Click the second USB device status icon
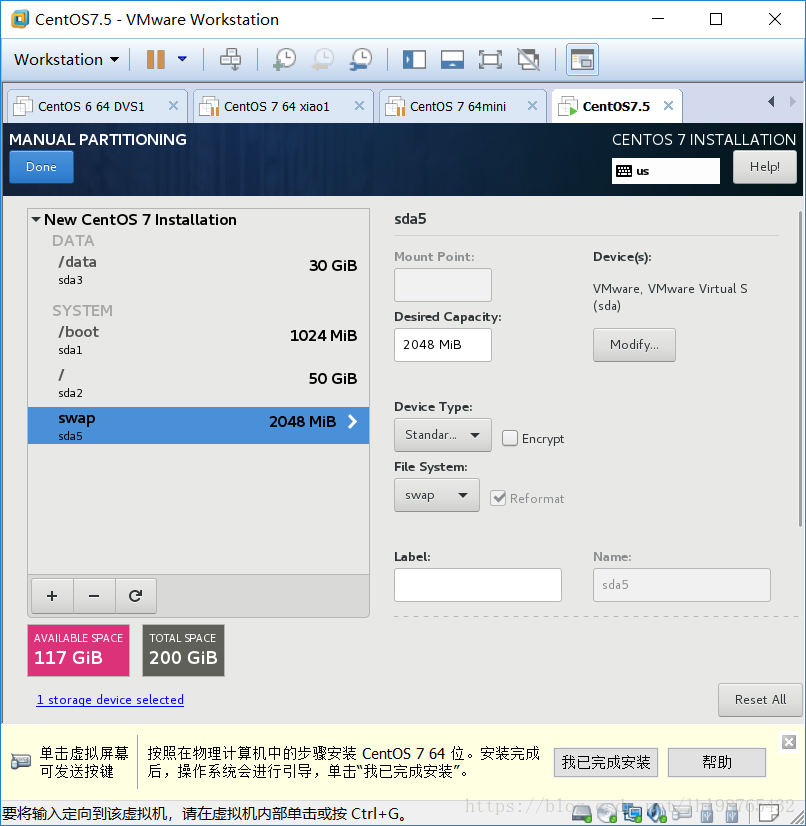Image resolution: width=806 pixels, height=826 pixels. 732,813
